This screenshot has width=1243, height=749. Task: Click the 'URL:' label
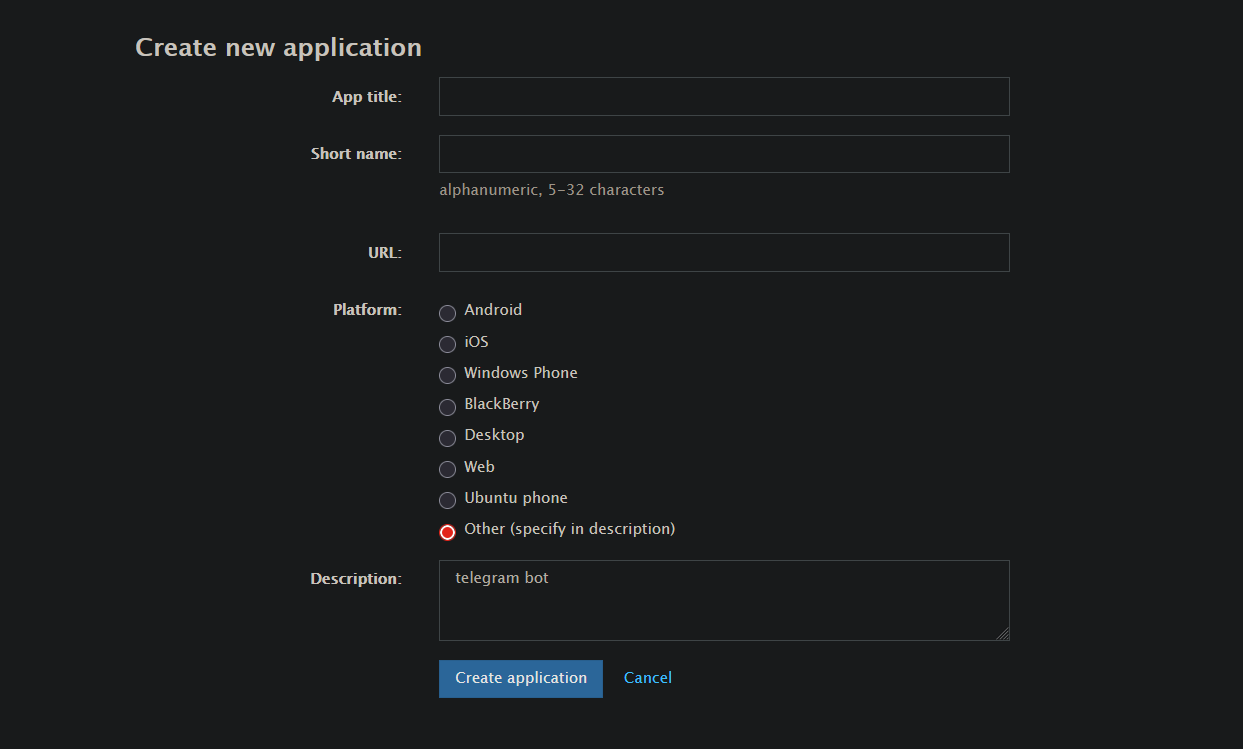(x=385, y=252)
